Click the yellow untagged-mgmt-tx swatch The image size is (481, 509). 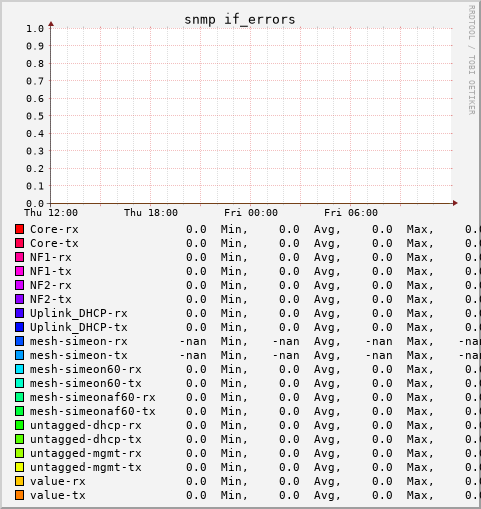click(19, 467)
